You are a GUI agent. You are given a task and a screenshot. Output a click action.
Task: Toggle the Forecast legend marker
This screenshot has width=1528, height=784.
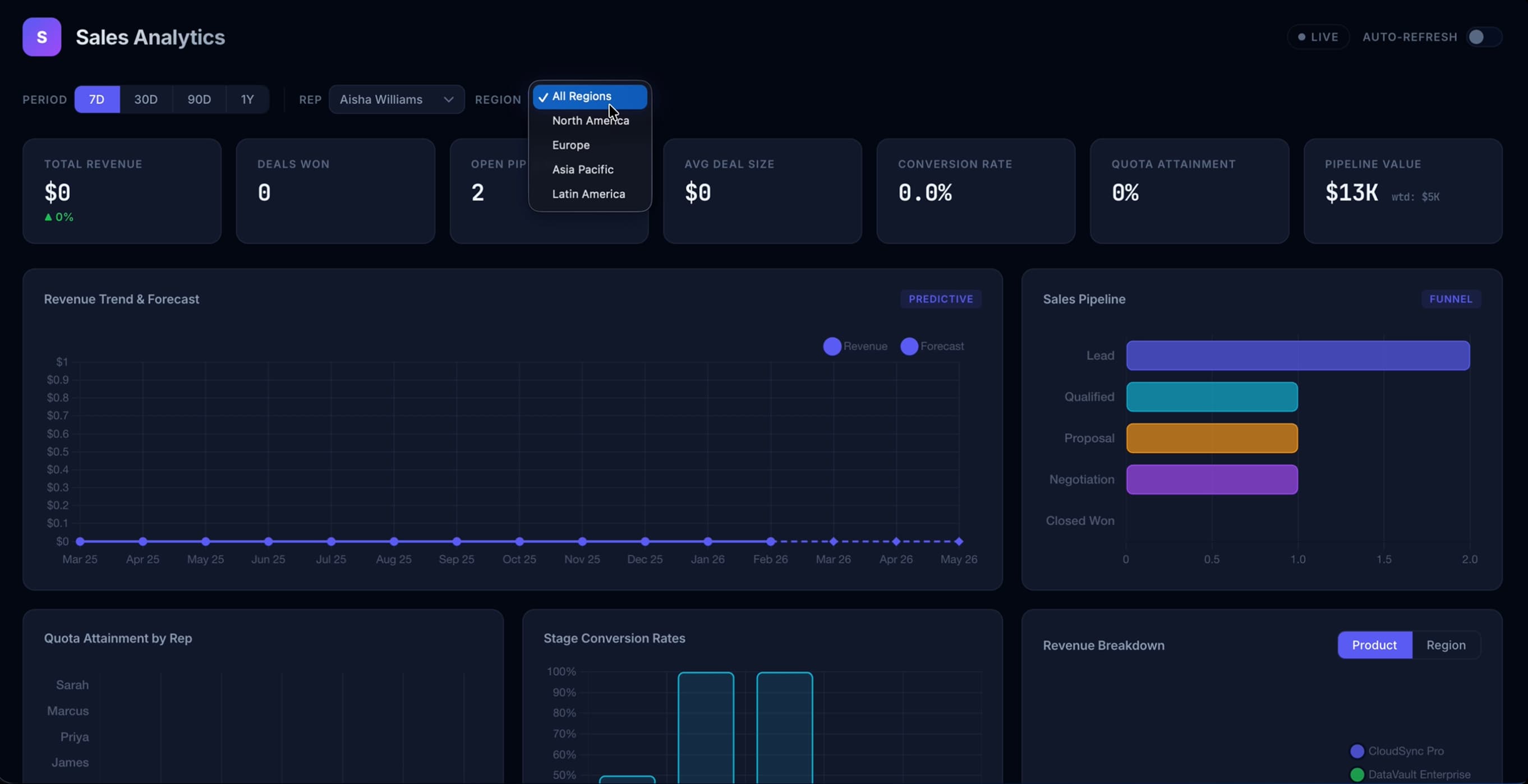pos(909,347)
